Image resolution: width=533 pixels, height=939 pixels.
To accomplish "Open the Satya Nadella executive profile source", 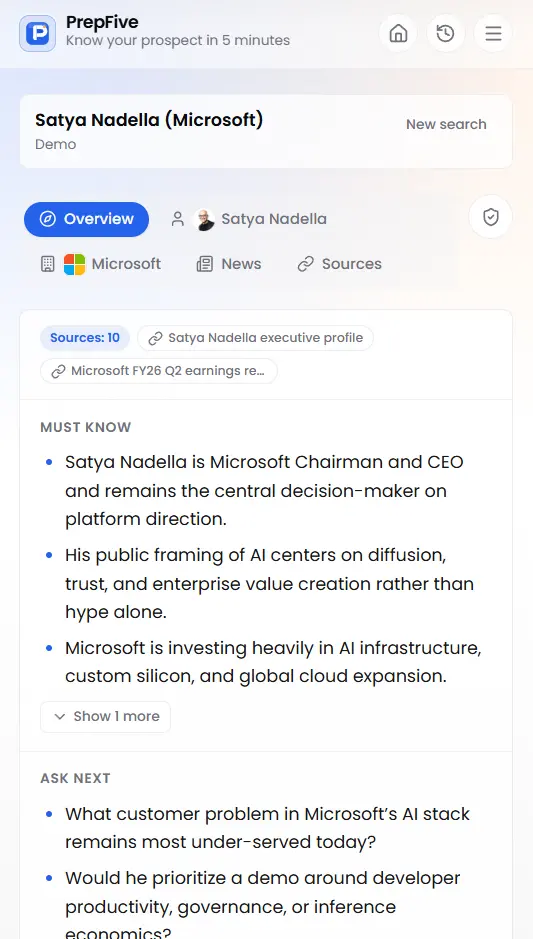I will click(255, 338).
